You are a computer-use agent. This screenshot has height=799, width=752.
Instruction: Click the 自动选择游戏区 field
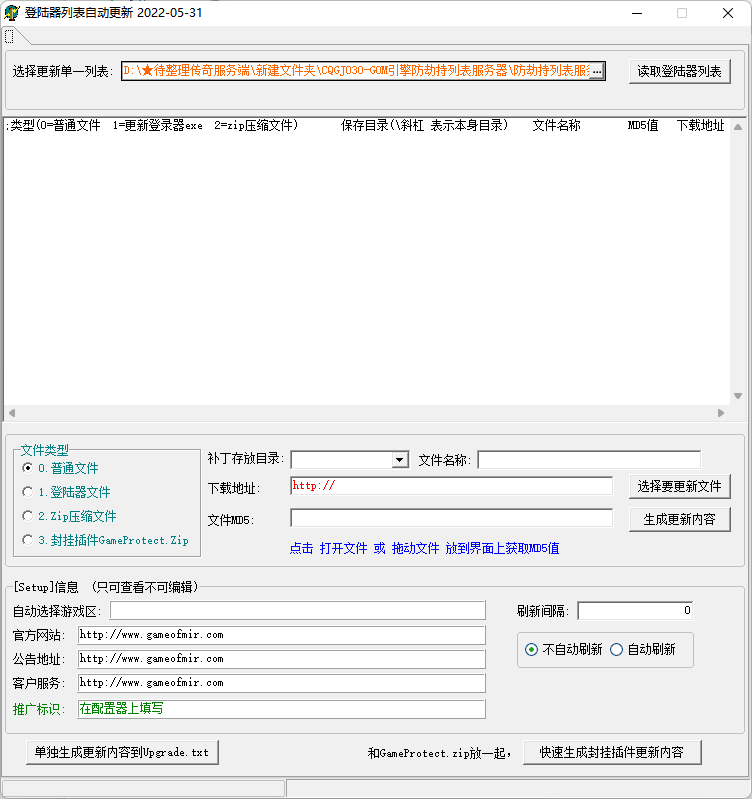click(x=298, y=610)
